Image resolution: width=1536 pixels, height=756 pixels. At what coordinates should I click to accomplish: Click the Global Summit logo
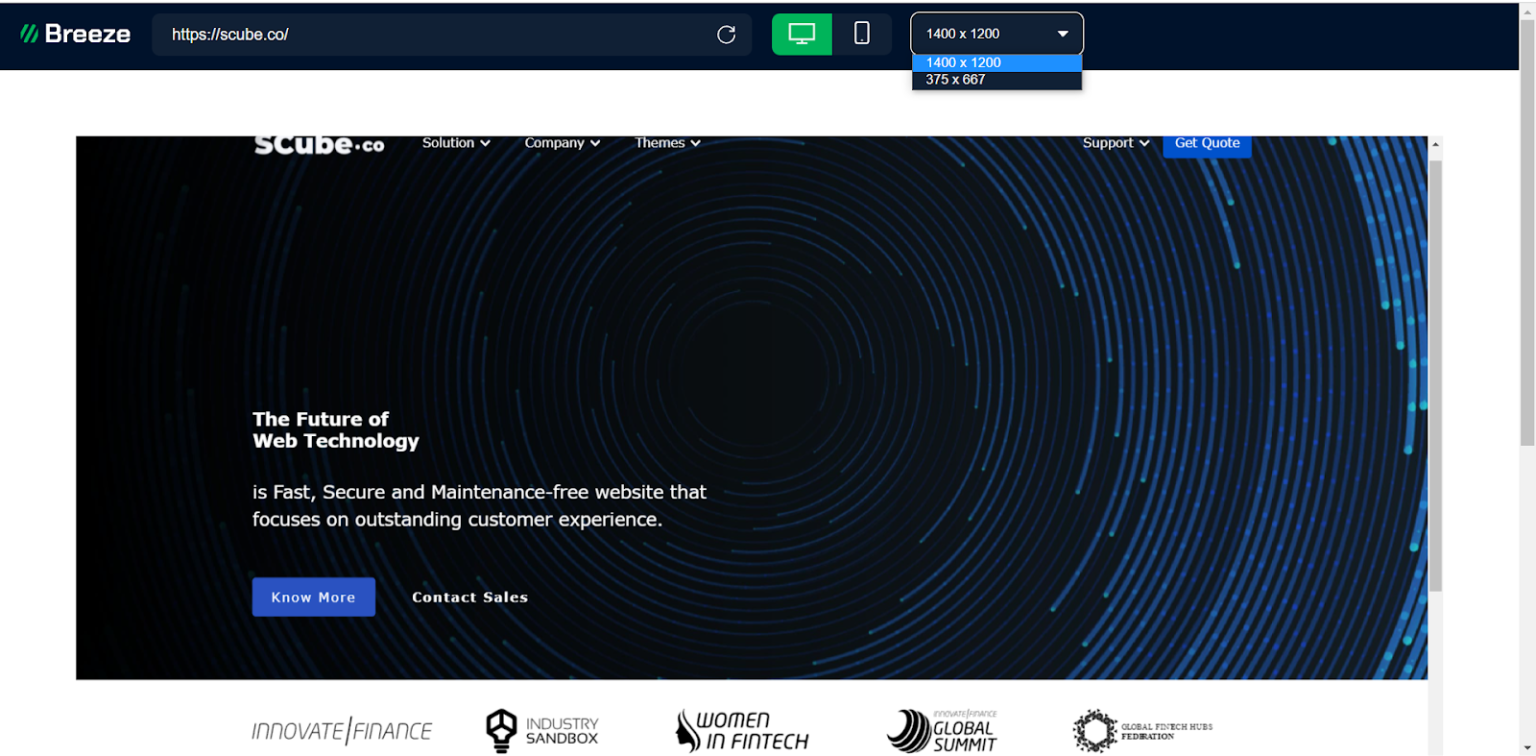tap(942, 731)
